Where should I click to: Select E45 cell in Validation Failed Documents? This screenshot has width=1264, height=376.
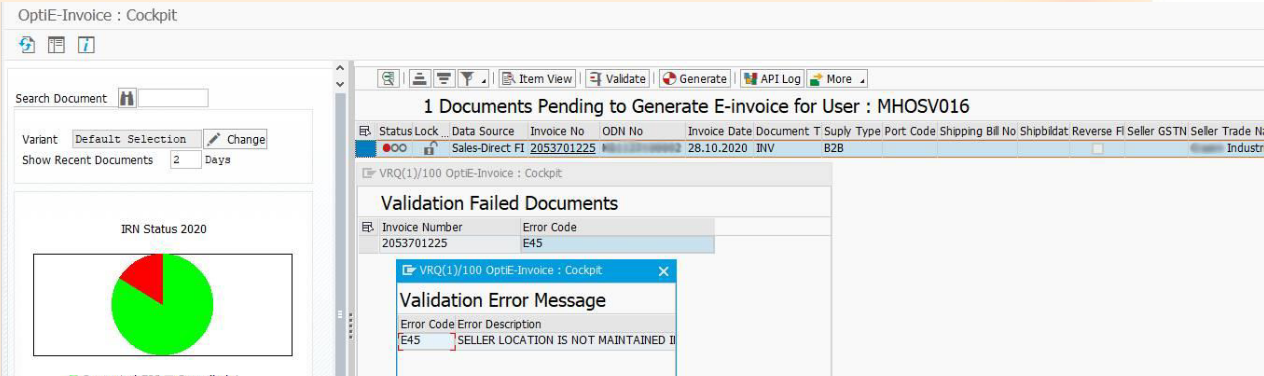[618, 243]
